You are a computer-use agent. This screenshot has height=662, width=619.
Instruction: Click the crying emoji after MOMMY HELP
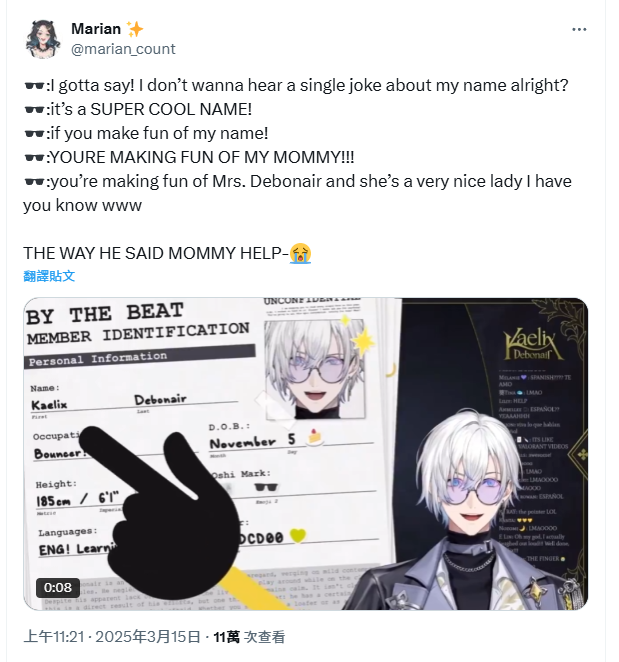[x=300, y=253]
